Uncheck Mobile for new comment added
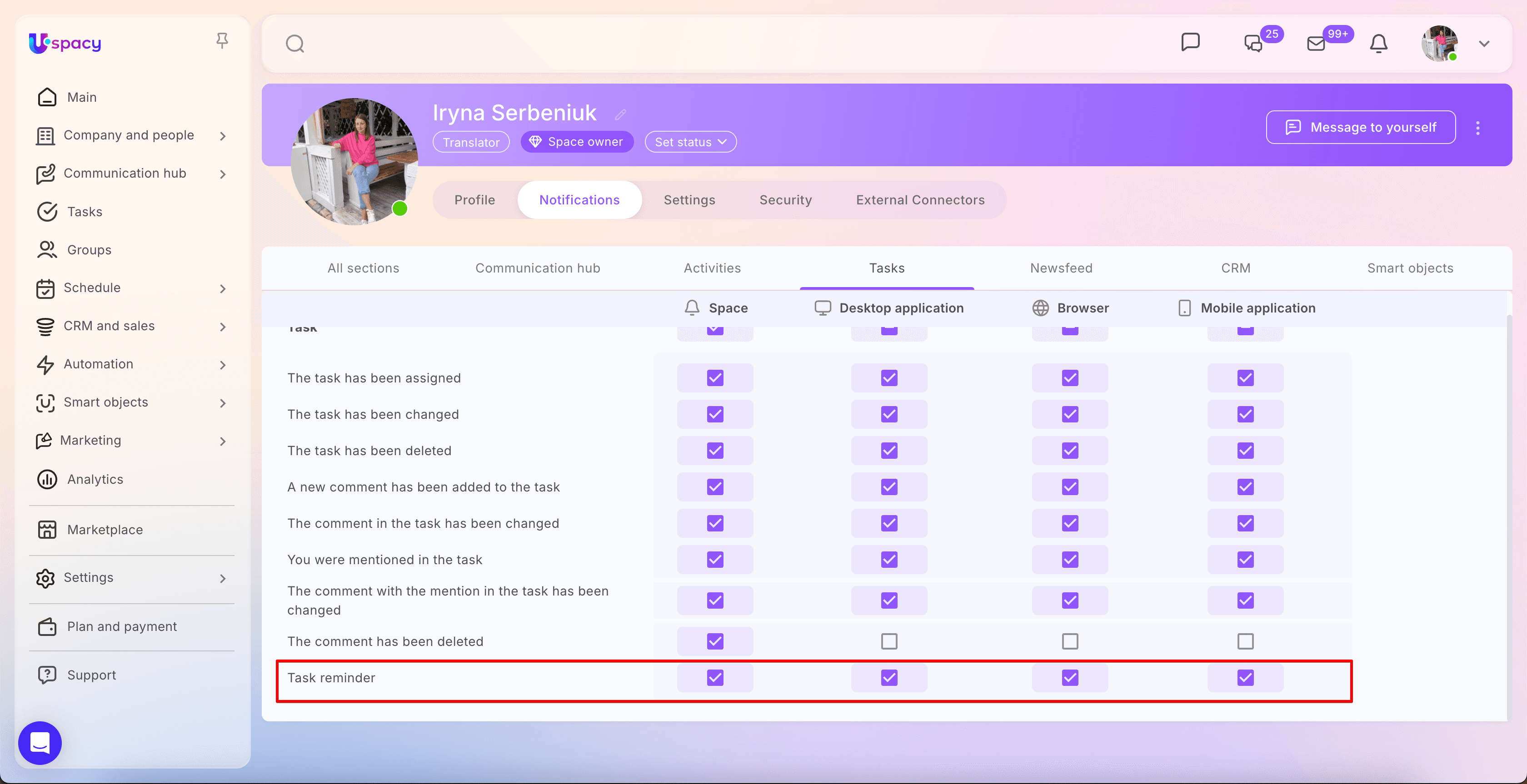The image size is (1527, 784). tap(1245, 486)
